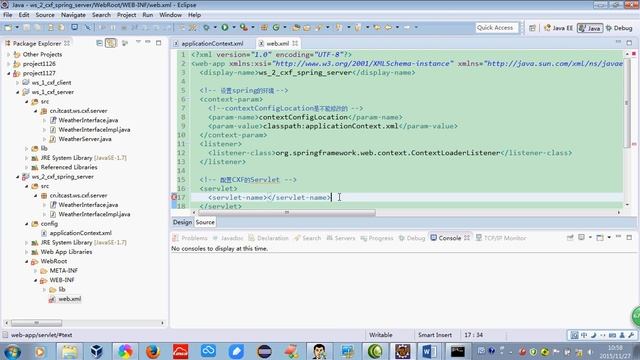Click the error marker on line 17

(x=174, y=197)
